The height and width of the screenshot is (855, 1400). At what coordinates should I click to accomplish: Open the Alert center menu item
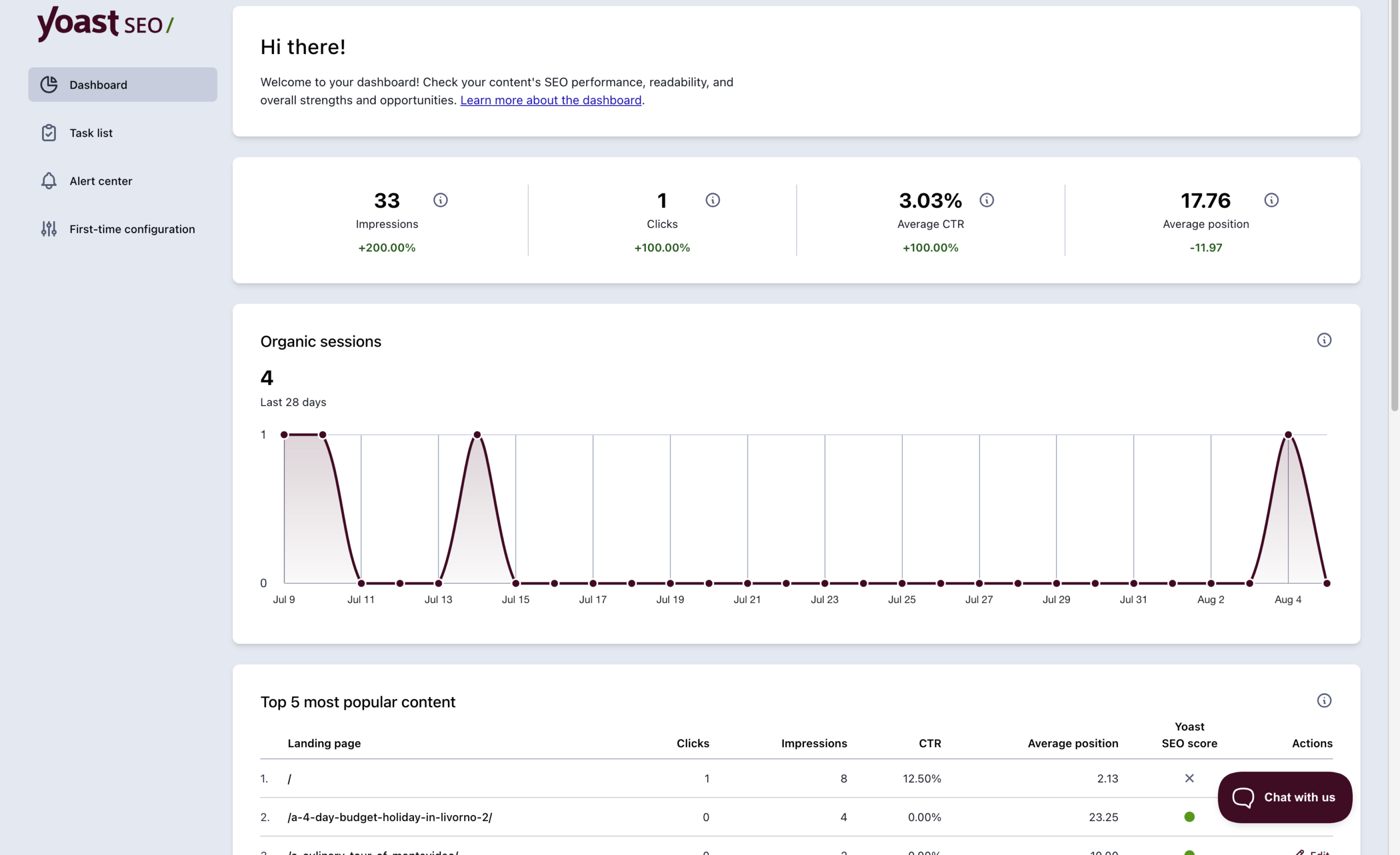(122, 180)
